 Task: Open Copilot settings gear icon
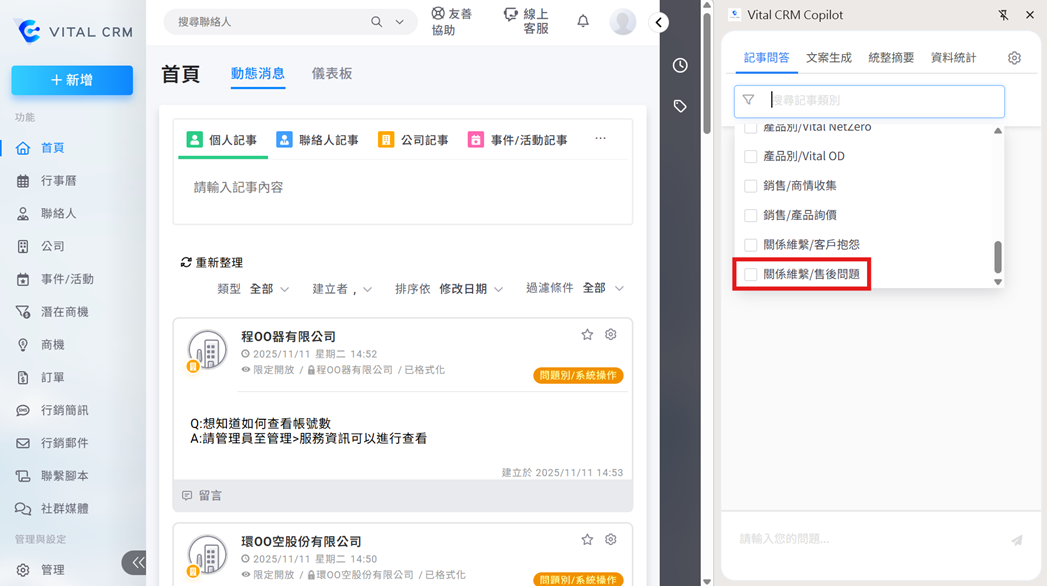pos(1014,58)
